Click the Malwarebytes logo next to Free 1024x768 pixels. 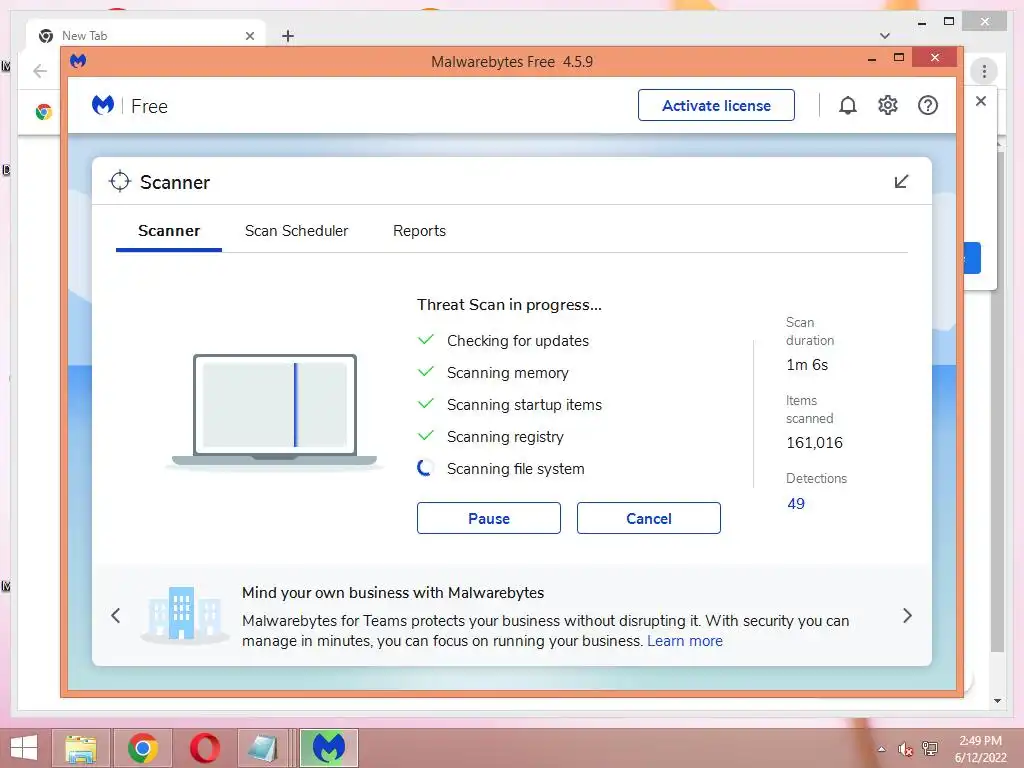click(103, 105)
